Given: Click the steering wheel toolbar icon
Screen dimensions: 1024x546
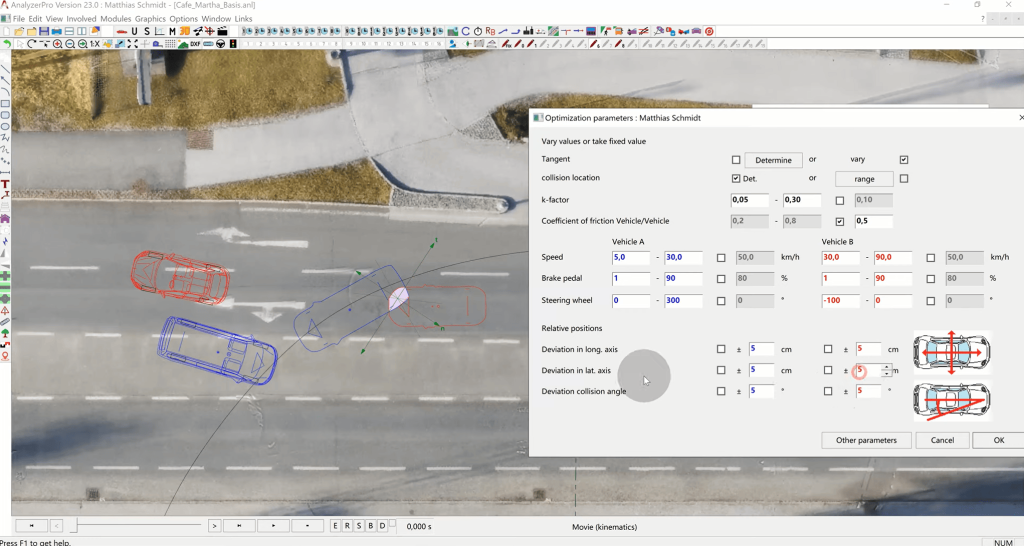Looking at the screenshot, I should [x=221, y=44].
